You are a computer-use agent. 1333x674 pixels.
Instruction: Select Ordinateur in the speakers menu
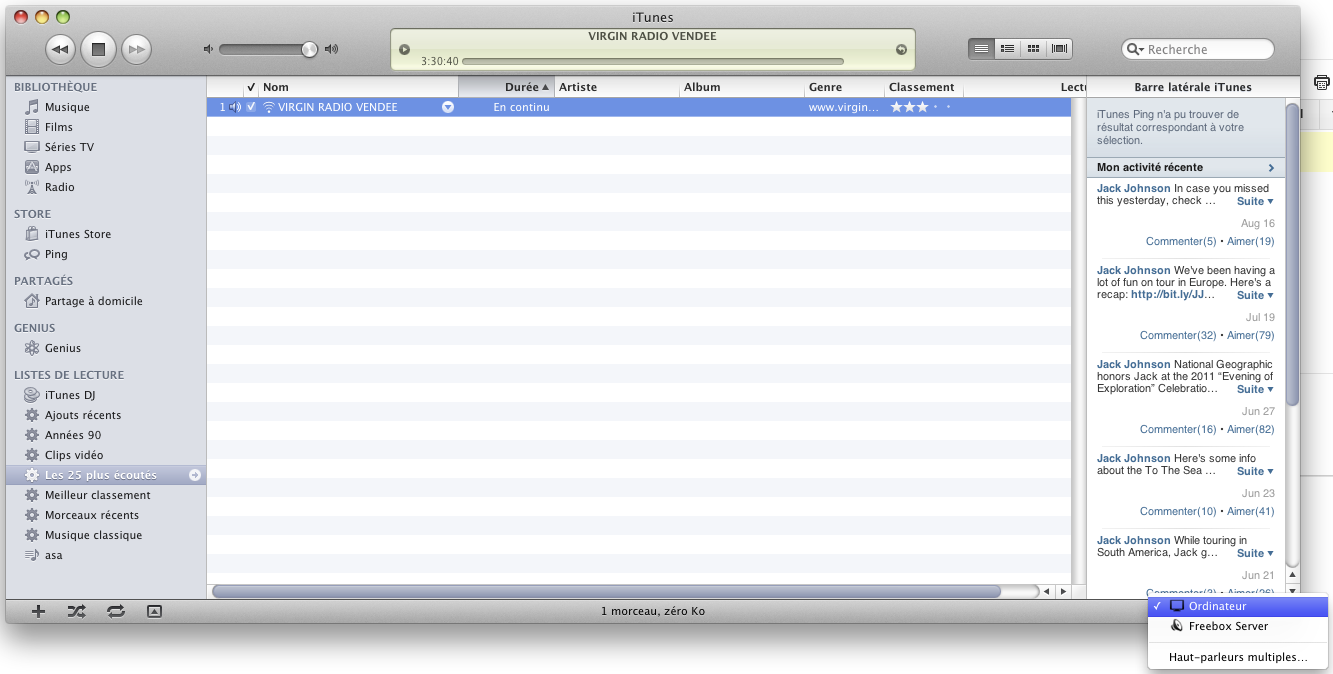1238,606
